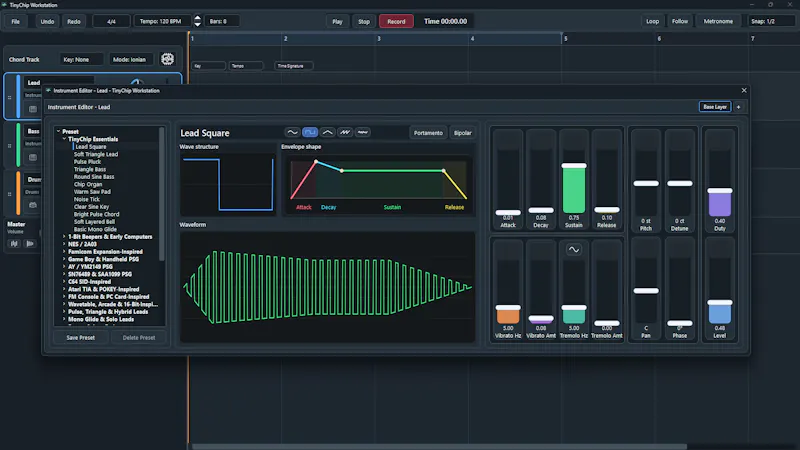The height and width of the screenshot is (450, 800).
Task: Click the tremolo LFO wave shape icon
Action: pos(573,249)
